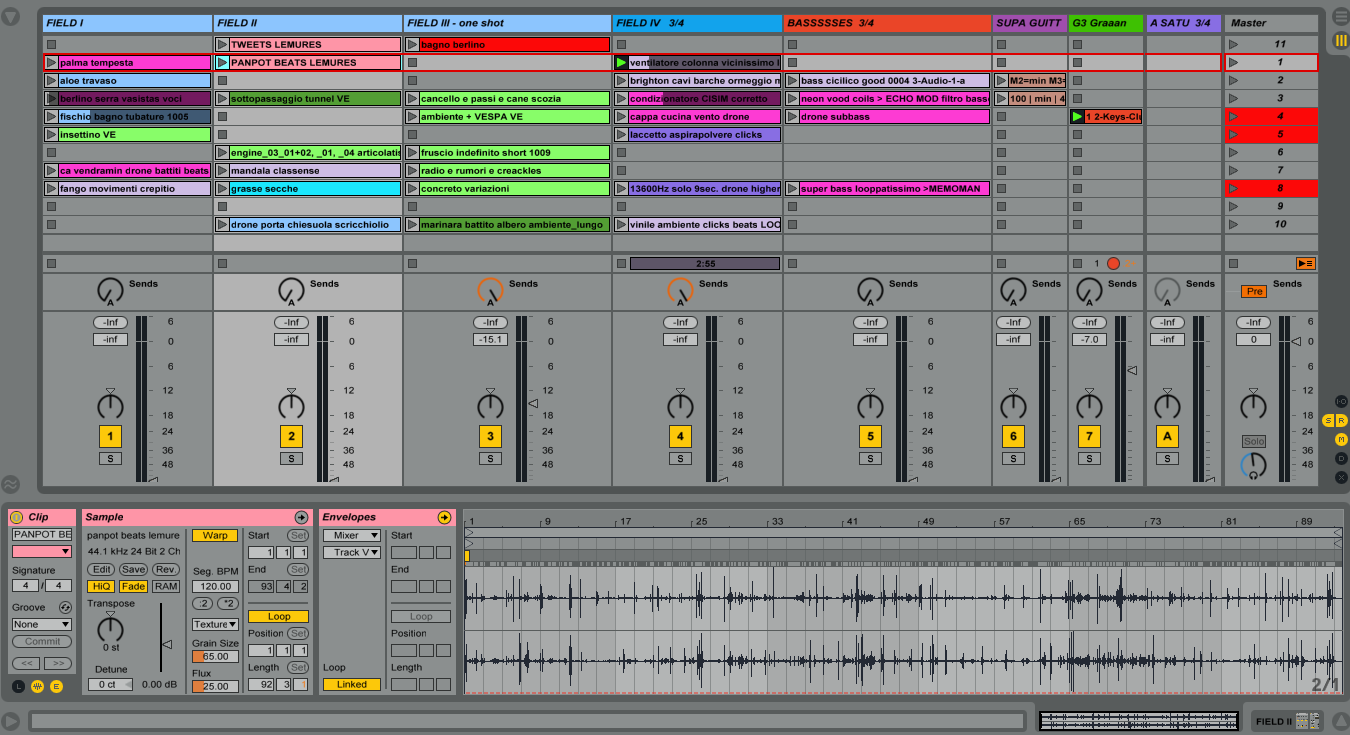Click the Session view vertical-bars icon
1350x735 pixels.
click(1340, 40)
